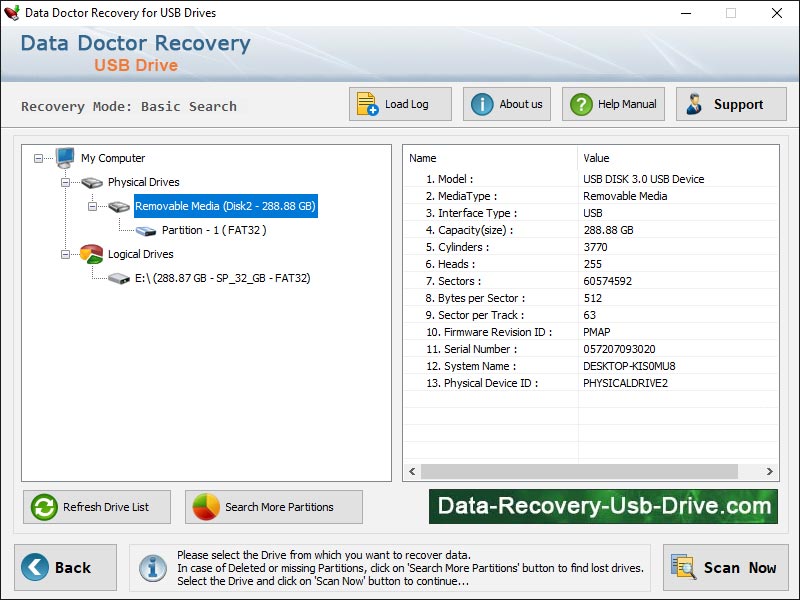Click the Data Doctor Recovery title bar icon

tap(13, 13)
